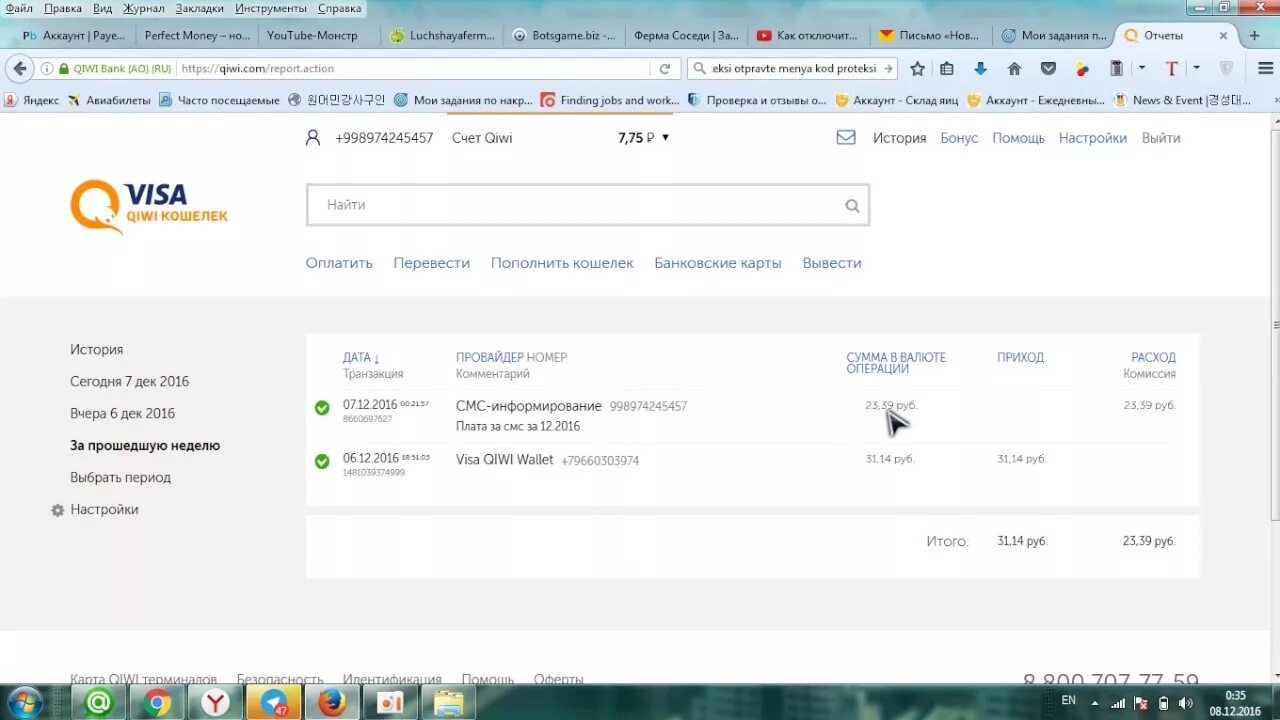This screenshot has height=720, width=1280.
Task: Open the bookmarks list icon
Action: point(947,69)
